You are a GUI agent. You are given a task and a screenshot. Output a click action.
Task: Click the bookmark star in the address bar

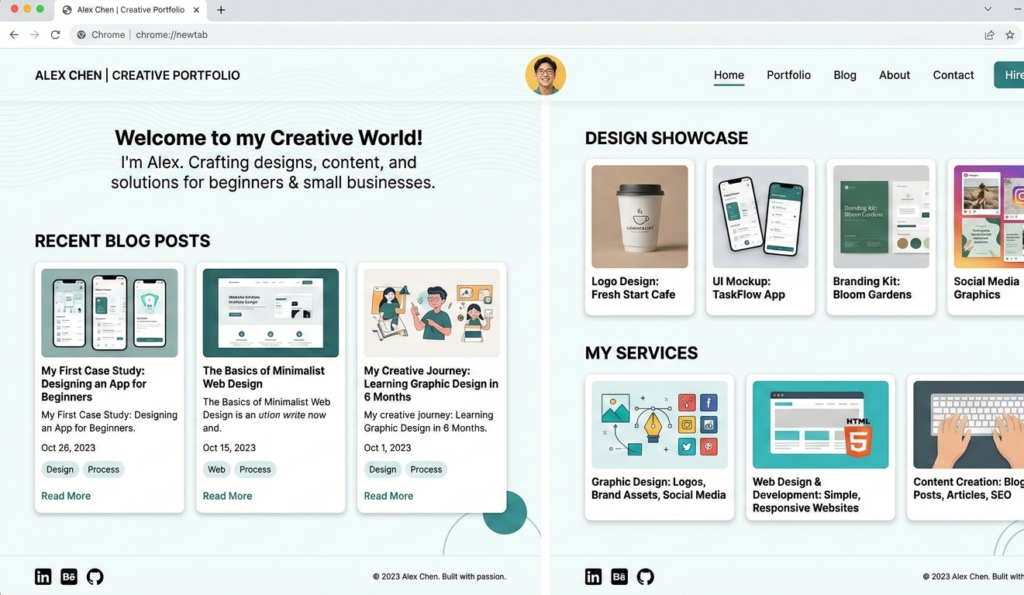[1009, 35]
